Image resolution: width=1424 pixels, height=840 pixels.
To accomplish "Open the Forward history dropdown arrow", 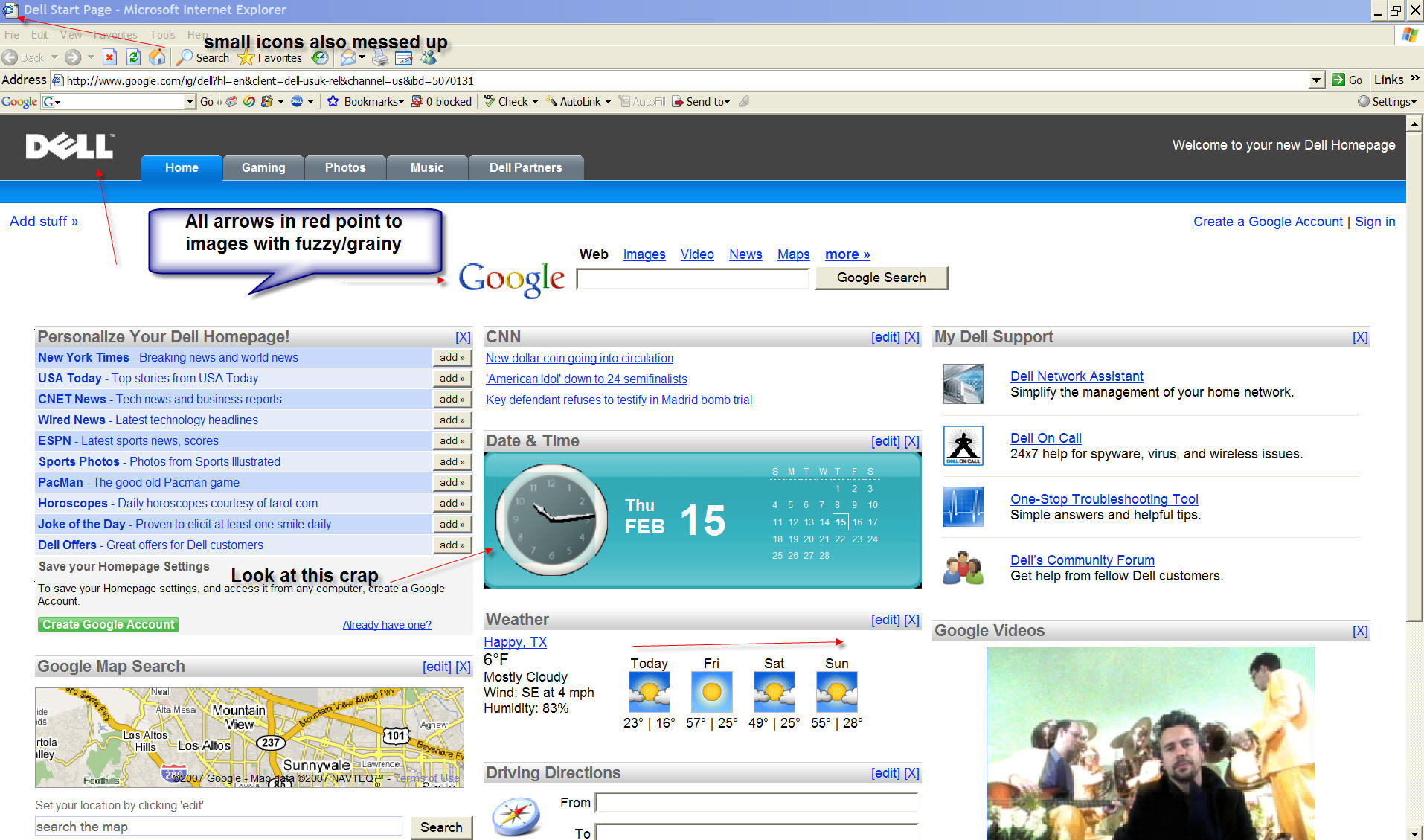I will [x=91, y=57].
